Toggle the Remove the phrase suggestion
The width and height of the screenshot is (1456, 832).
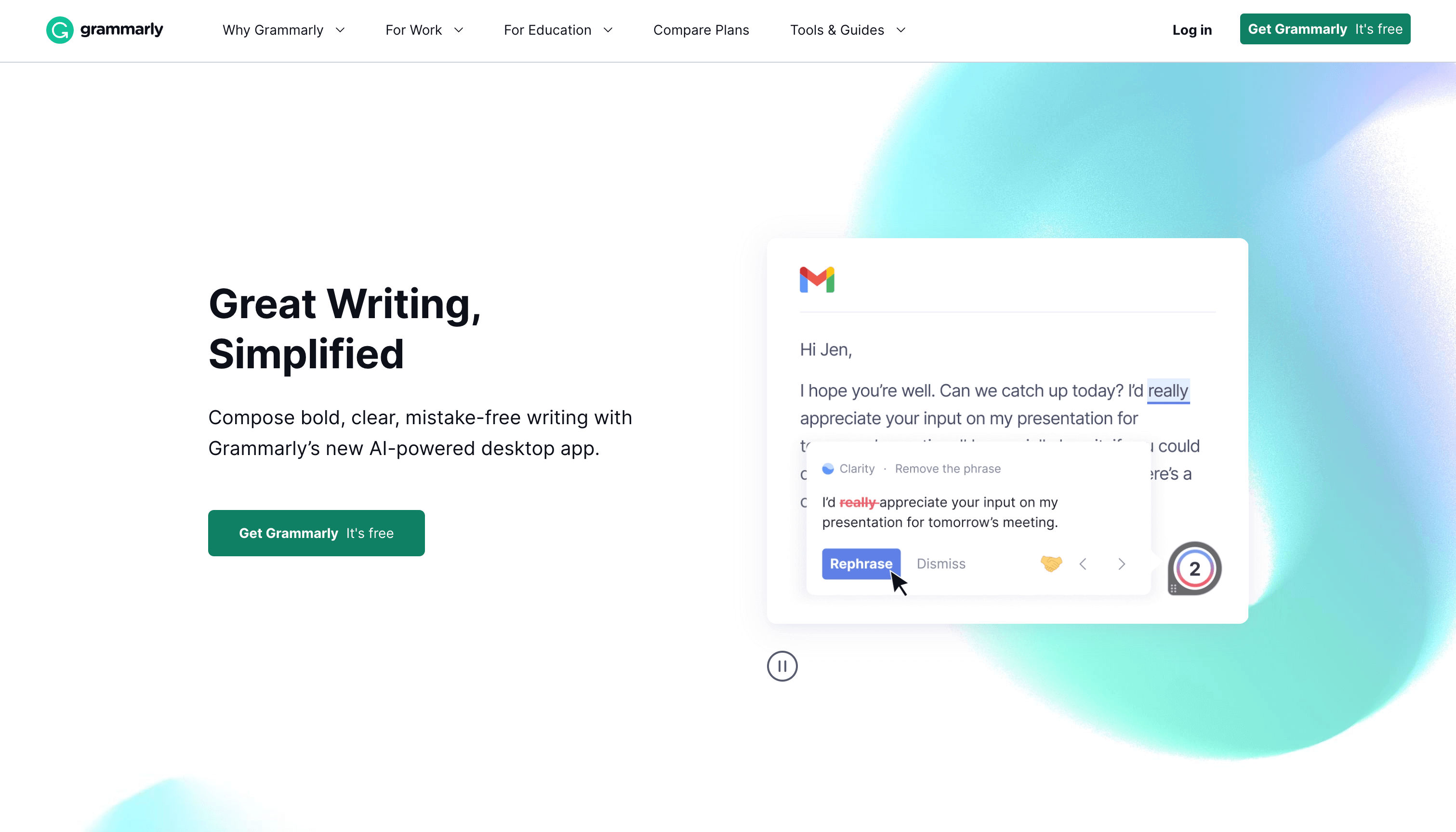(947, 468)
